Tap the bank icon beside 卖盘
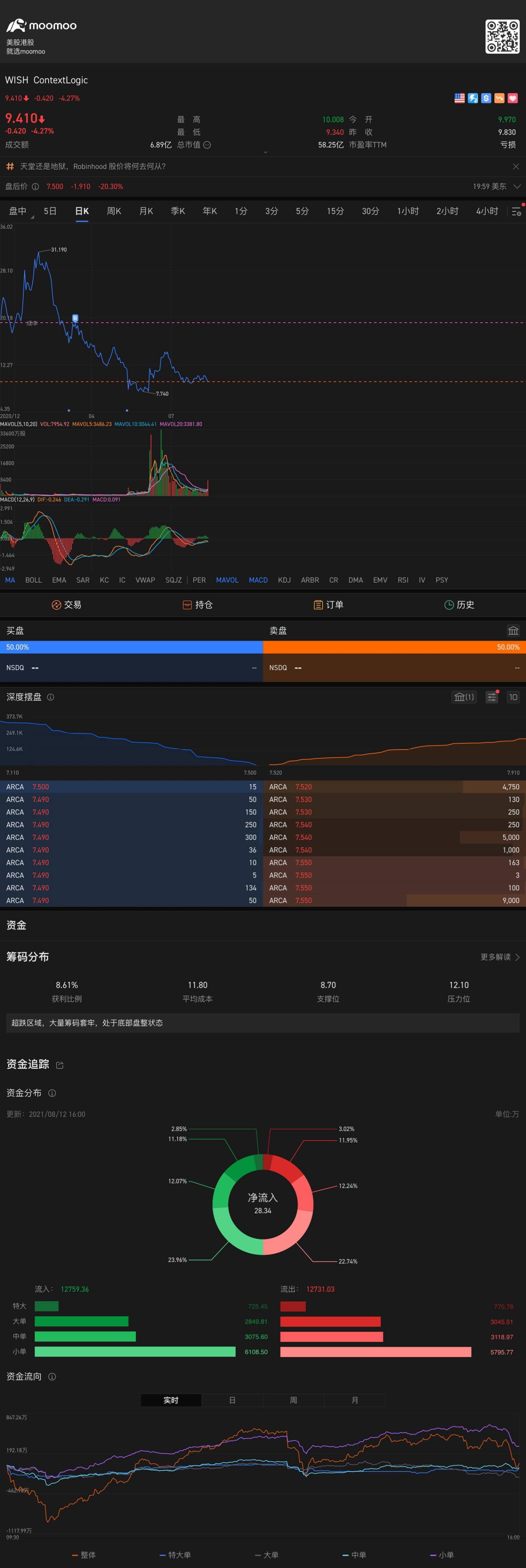Viewport: 526px width, 1568px height. (x=513, y=631)
